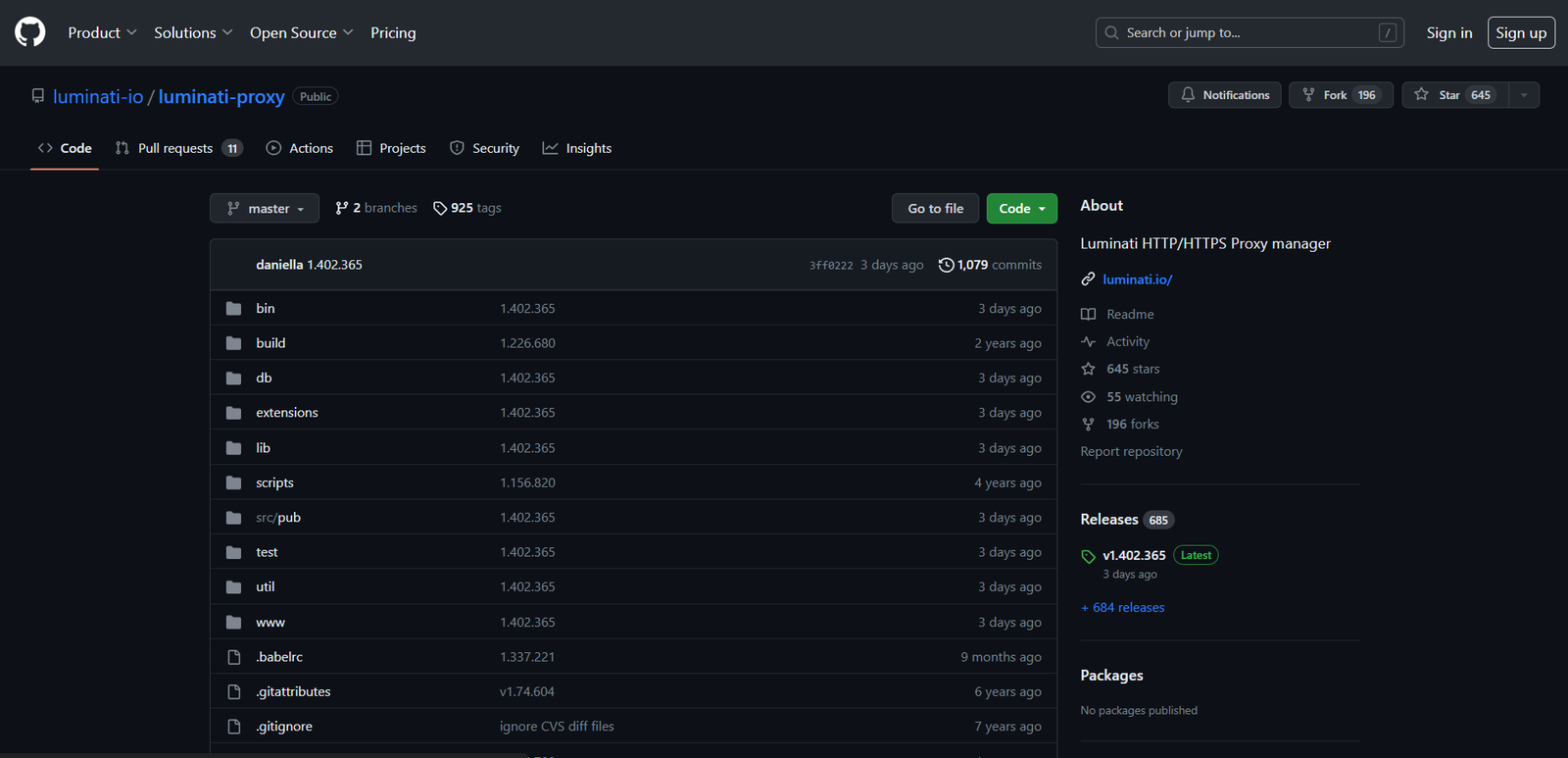Click the Notifications bell icon
This screenshot has height=758, width=1568.
1188,95
